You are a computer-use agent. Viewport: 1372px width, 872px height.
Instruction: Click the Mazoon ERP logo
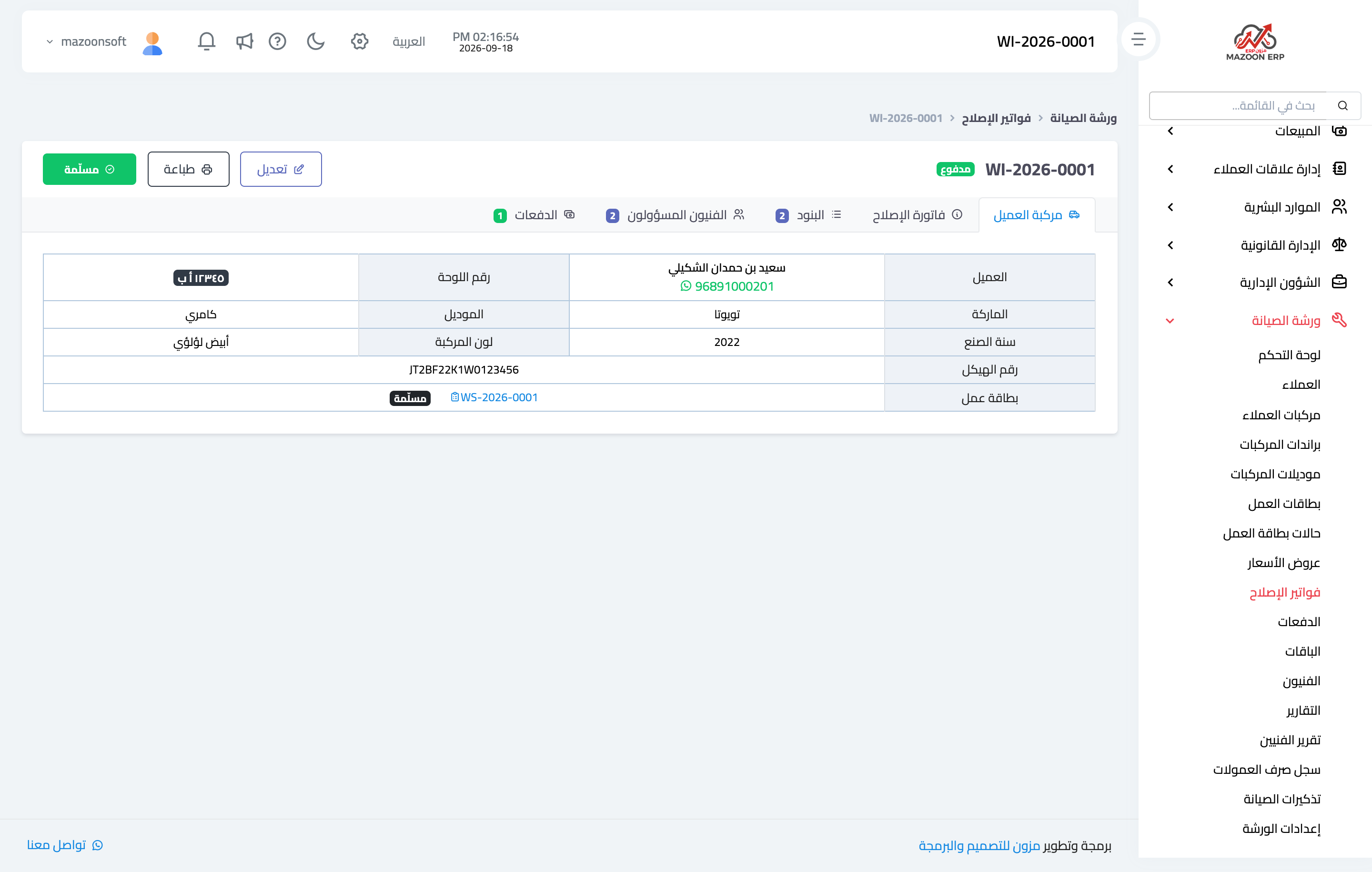click(x=1255, y=41)
